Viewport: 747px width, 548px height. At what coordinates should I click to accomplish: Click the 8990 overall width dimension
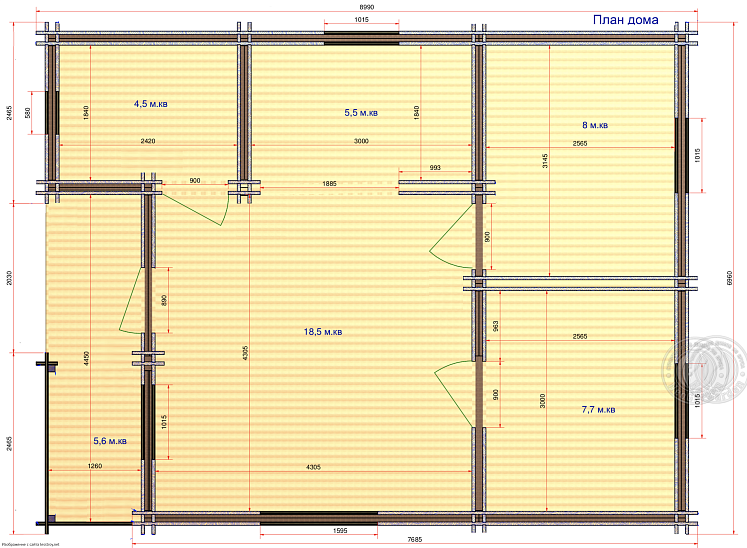(x=369, y=6)
